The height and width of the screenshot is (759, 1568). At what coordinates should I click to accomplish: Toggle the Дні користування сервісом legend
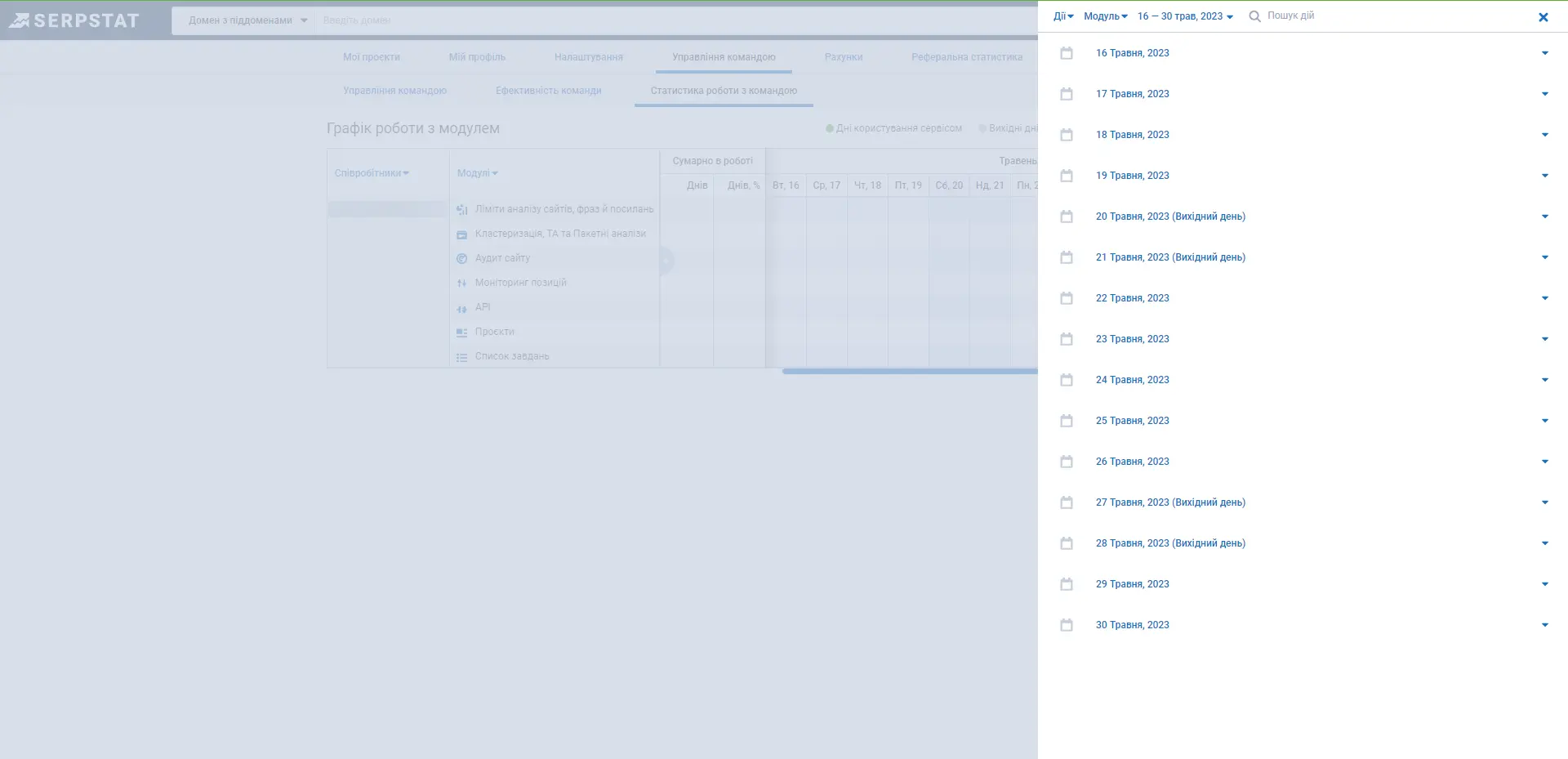point(894,128)
